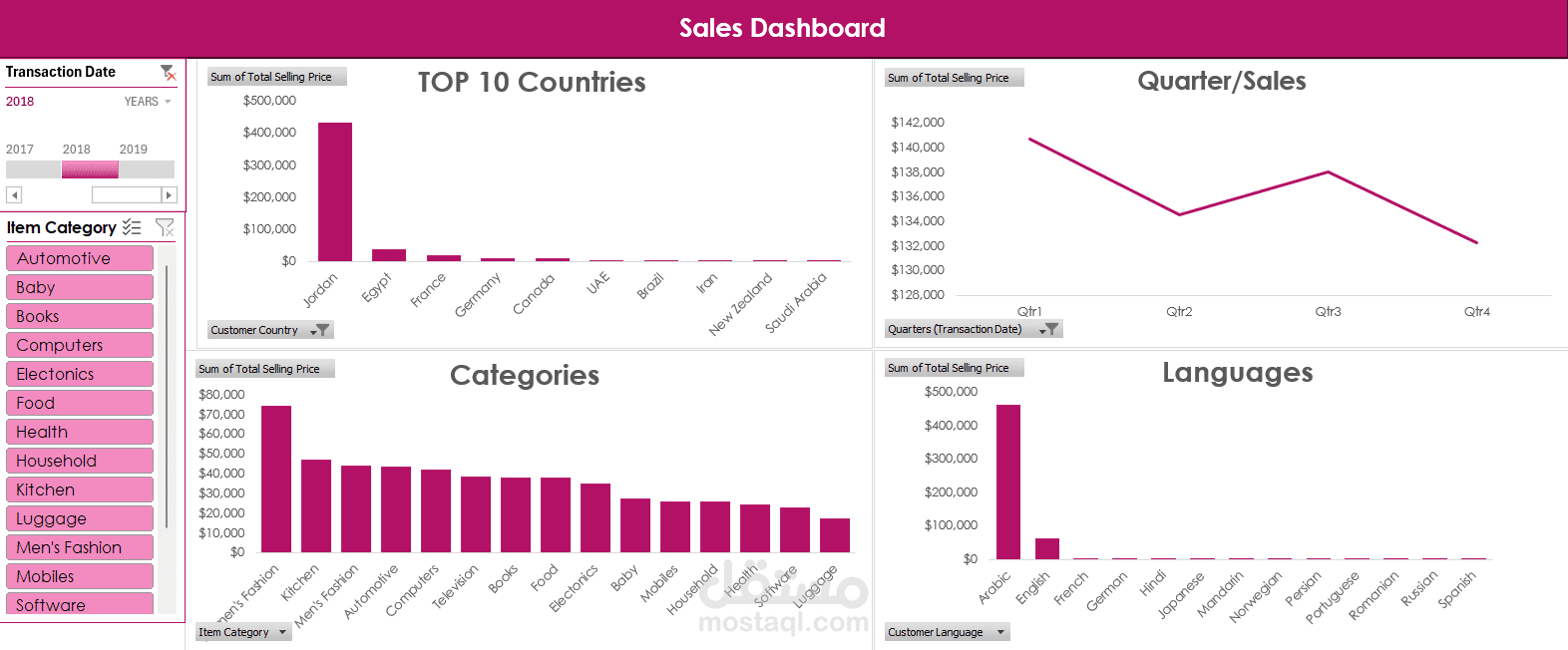Image resolution: width=1568 pixels, height=650 pixels.
Task: Clear the Transaction Date timeline filter
Action: (x=169, y=73)
